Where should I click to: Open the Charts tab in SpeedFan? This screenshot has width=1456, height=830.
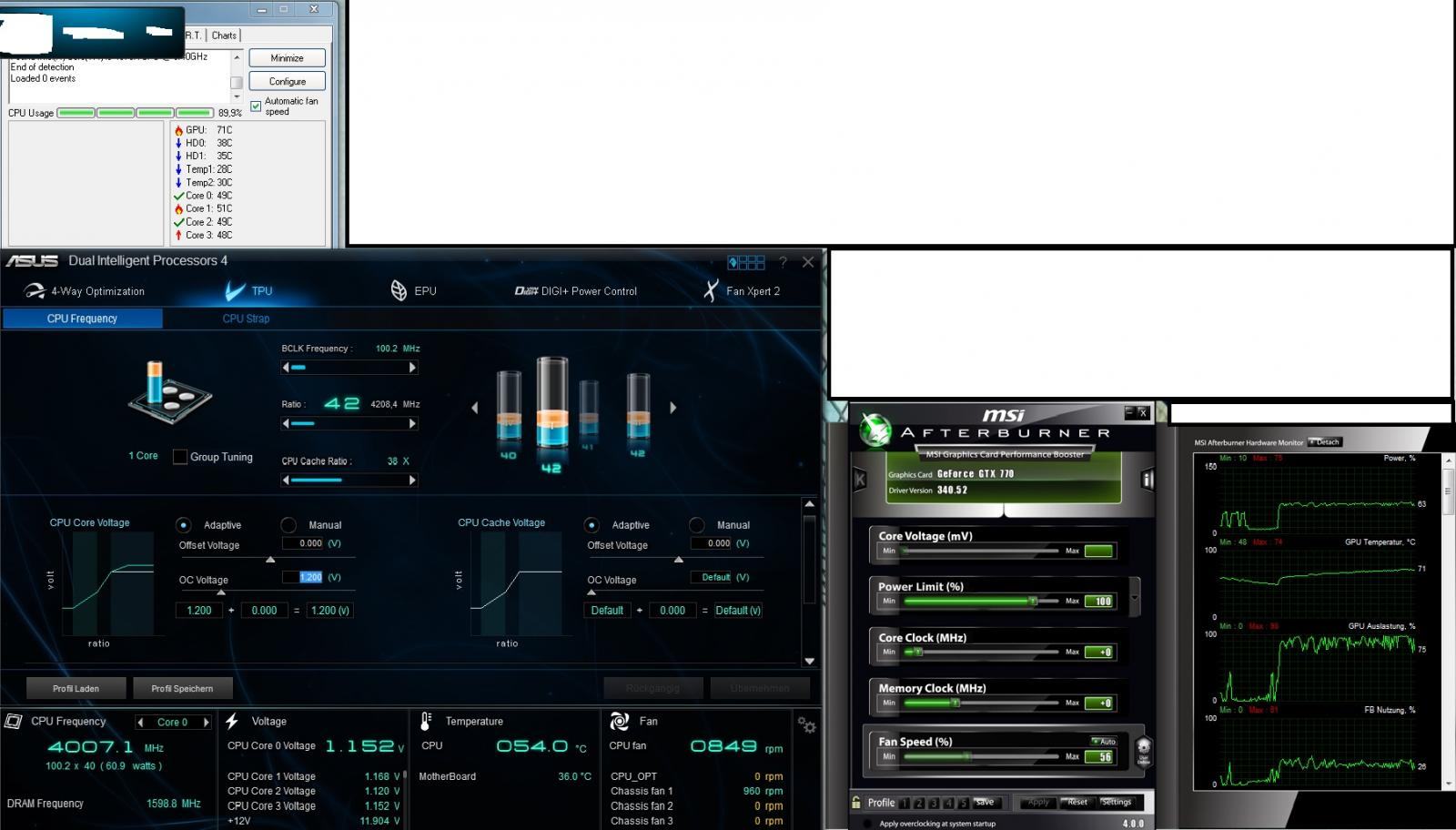[224, 35]
